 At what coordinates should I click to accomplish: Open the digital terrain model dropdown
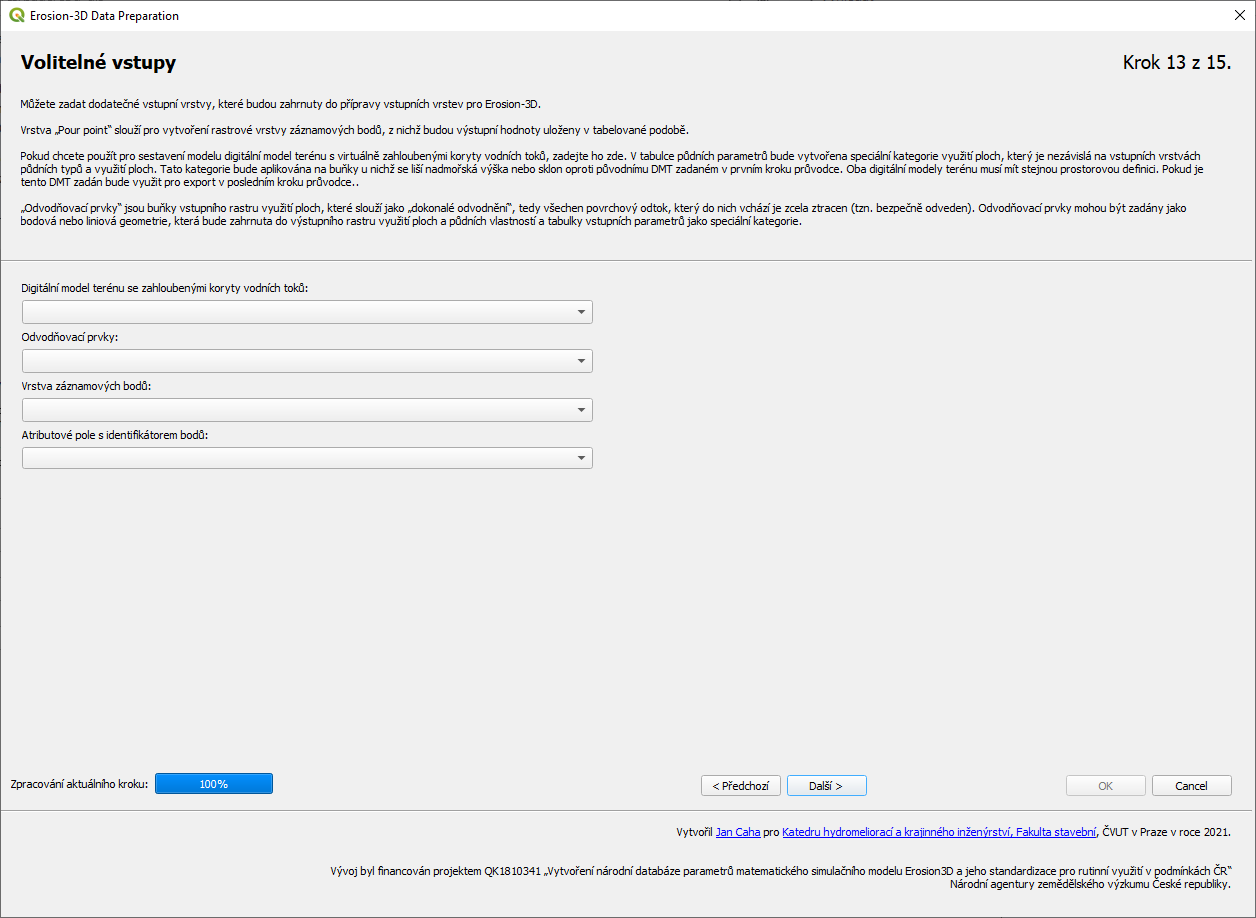[307, 312]
